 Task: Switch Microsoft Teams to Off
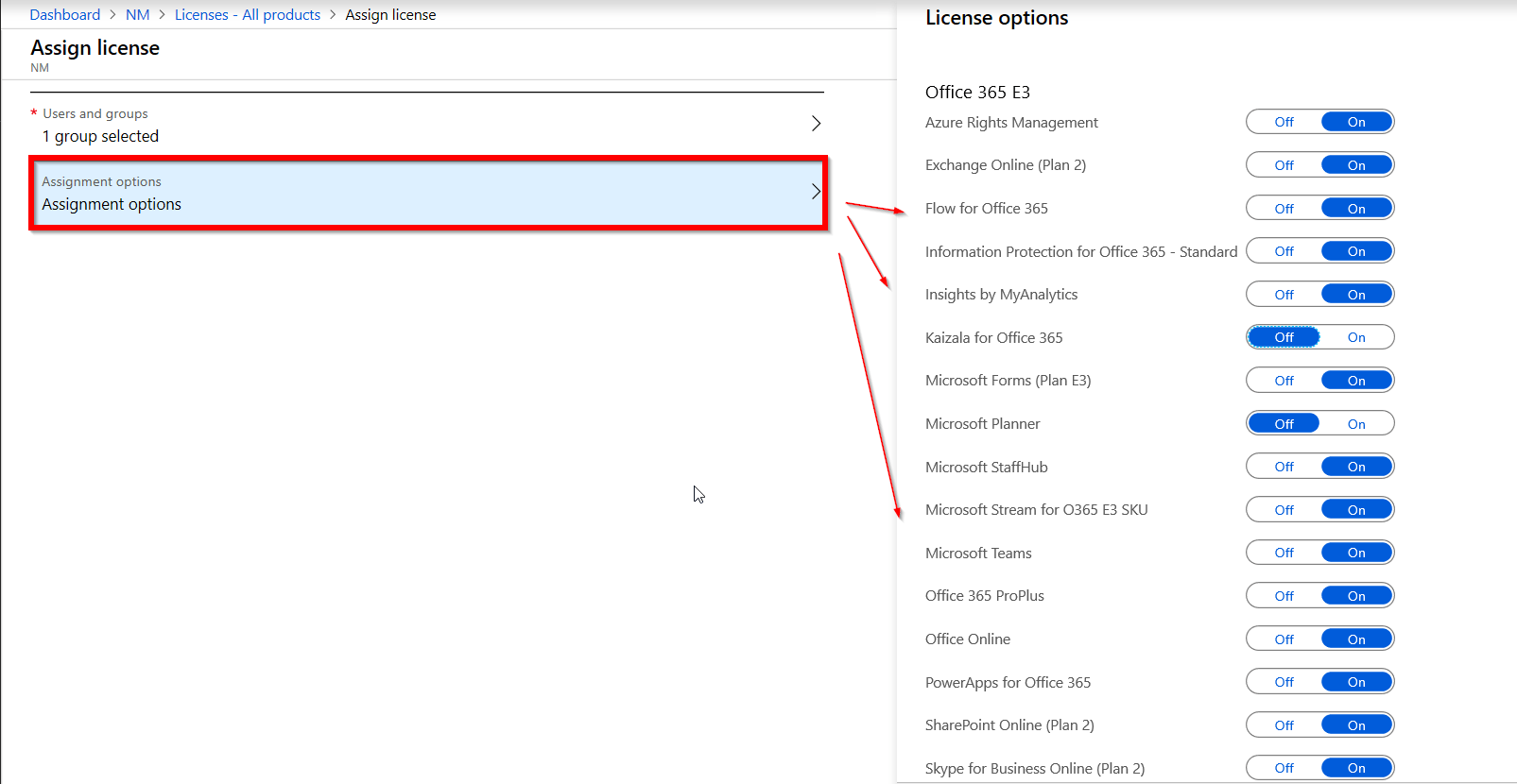(x=1284, y=553)
